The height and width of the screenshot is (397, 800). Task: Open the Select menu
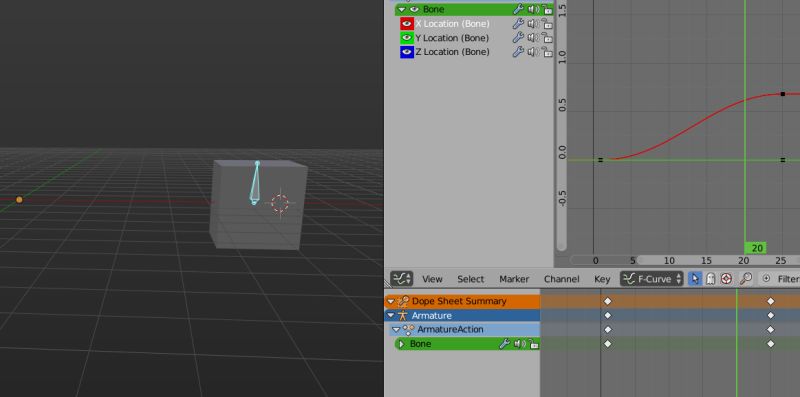point(470,279)
